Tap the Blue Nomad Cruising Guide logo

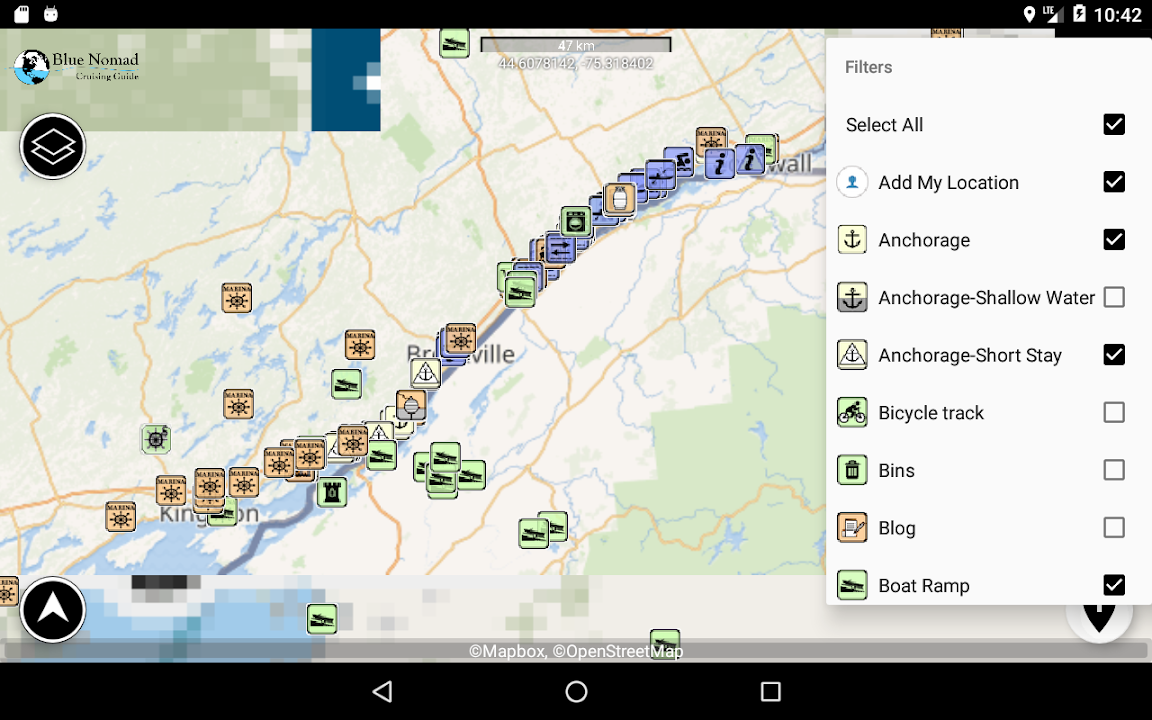pyautogui.click(x=77, y=67)
